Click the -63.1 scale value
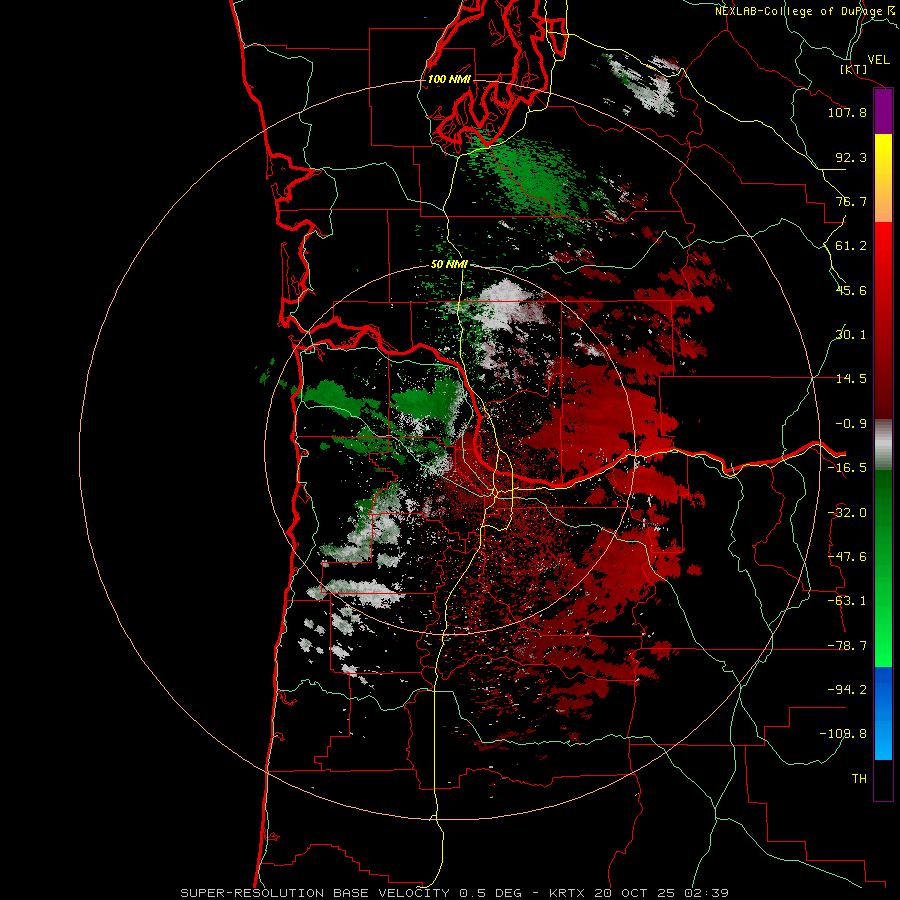Screen dimensions: 900x900 847,601
